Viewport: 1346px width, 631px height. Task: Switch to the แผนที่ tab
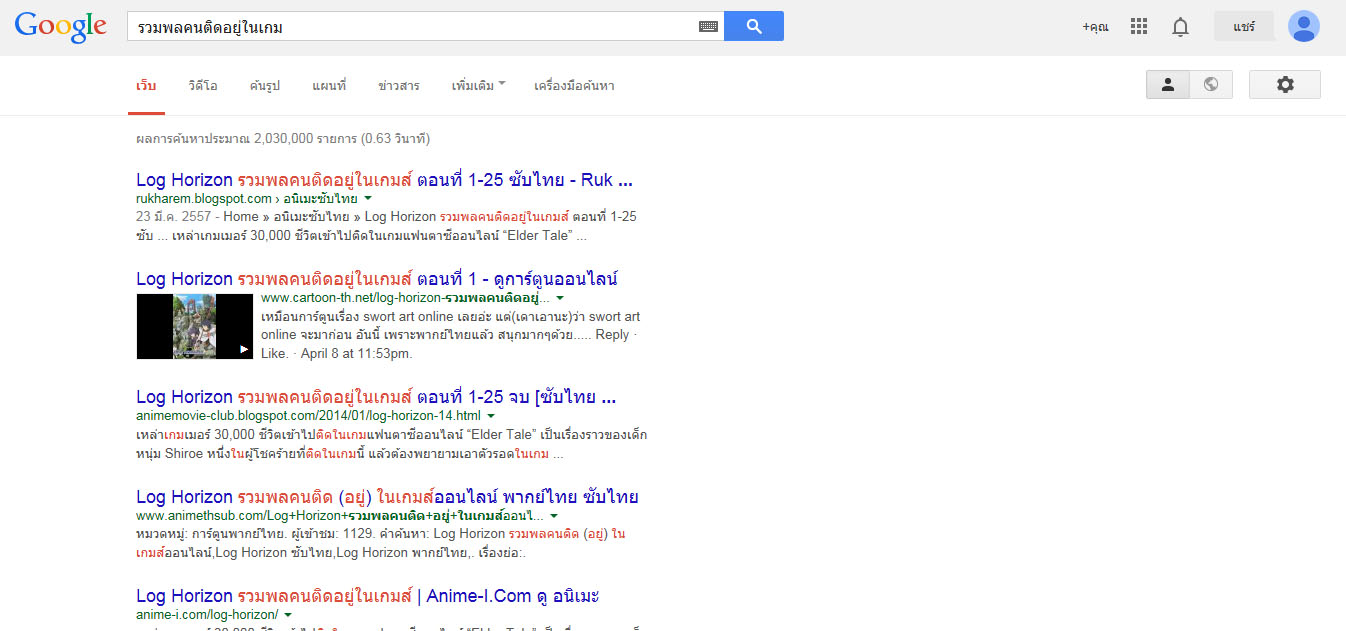pyautogui.click(x=329, y=86)
